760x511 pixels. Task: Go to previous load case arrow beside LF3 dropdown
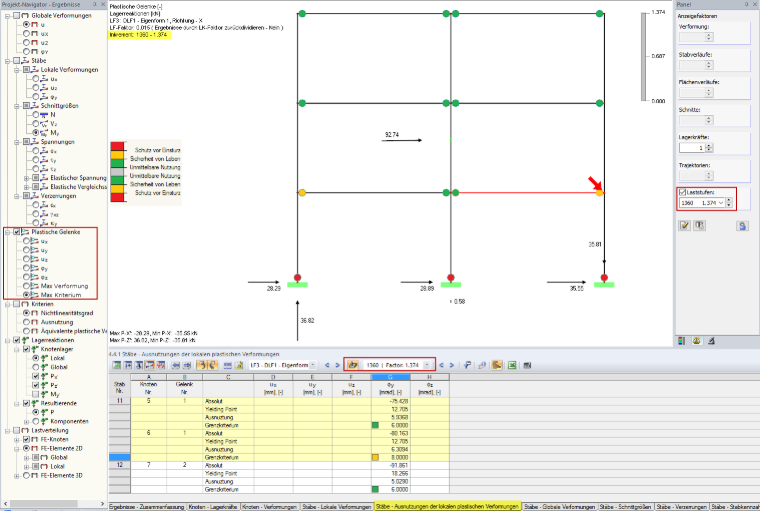327,365
